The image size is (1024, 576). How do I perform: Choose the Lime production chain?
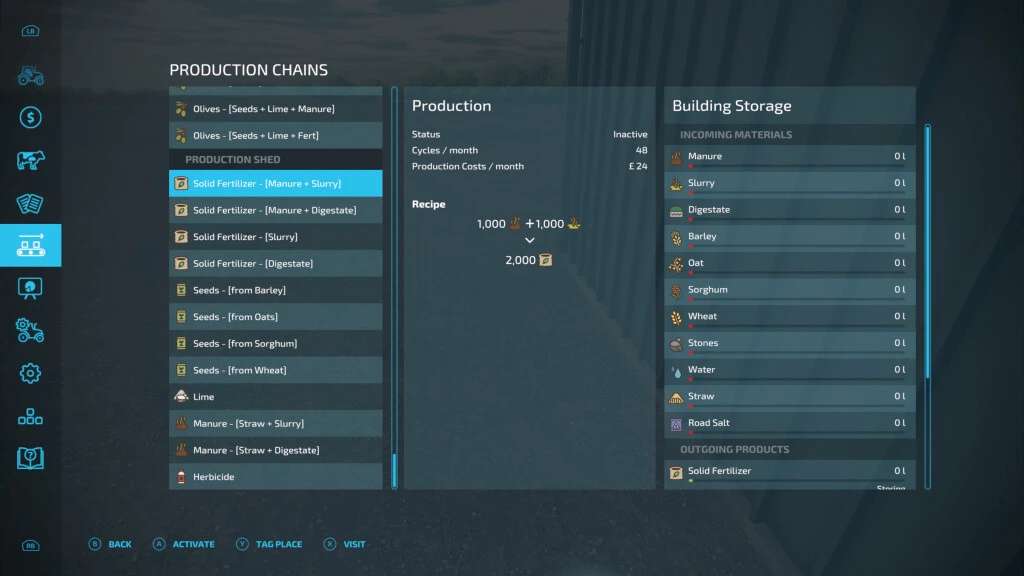point(275,397)
